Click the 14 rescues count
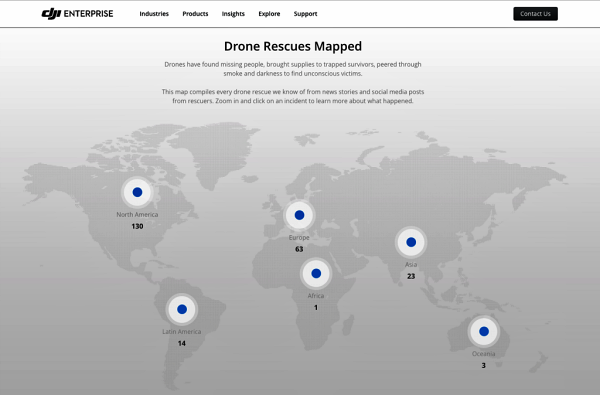The image size is (600, 395). click(182, 343)
